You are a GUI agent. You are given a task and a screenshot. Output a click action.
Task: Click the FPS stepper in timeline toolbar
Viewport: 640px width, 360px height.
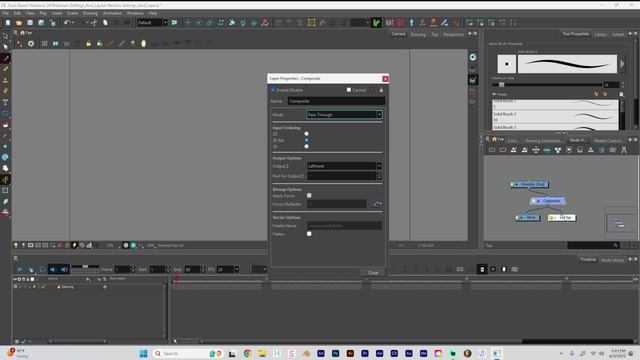click(x=236, y=269)
